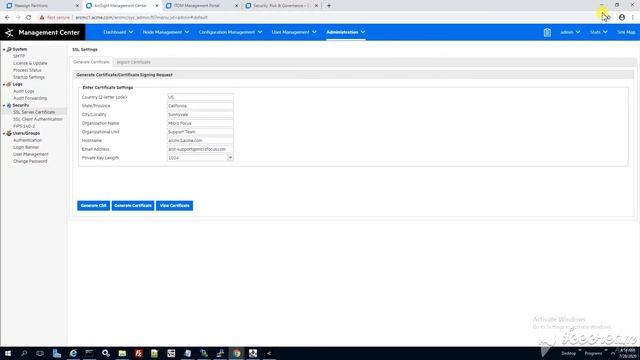Switch to the Import Certificate tab
Viewport: 640px width, 360px height.
(133, 62)
